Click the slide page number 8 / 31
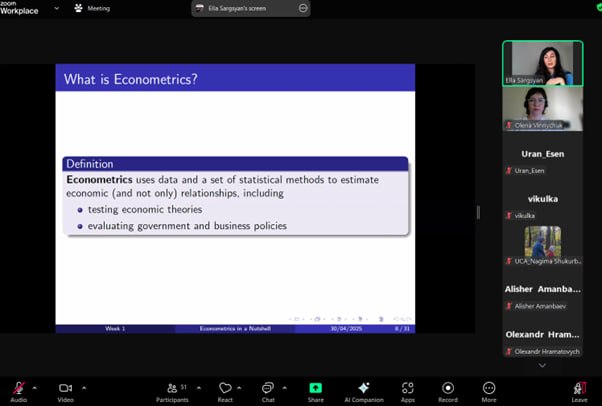 click(x=402, y=329)
